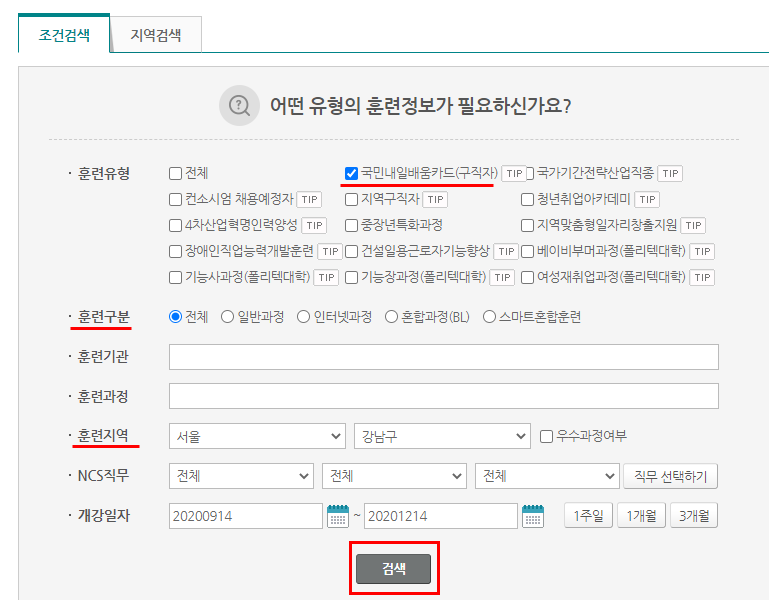Focus the 훈련과정 text field
769x600 pixels.
tap(444, 396)
